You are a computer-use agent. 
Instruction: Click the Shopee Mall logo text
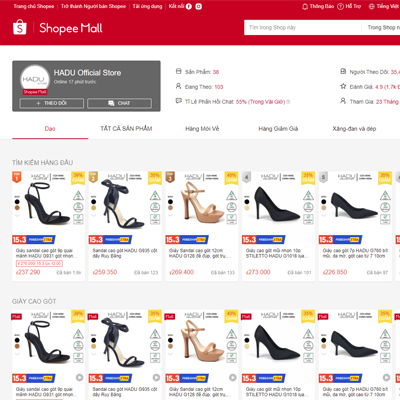pos(71,28)
